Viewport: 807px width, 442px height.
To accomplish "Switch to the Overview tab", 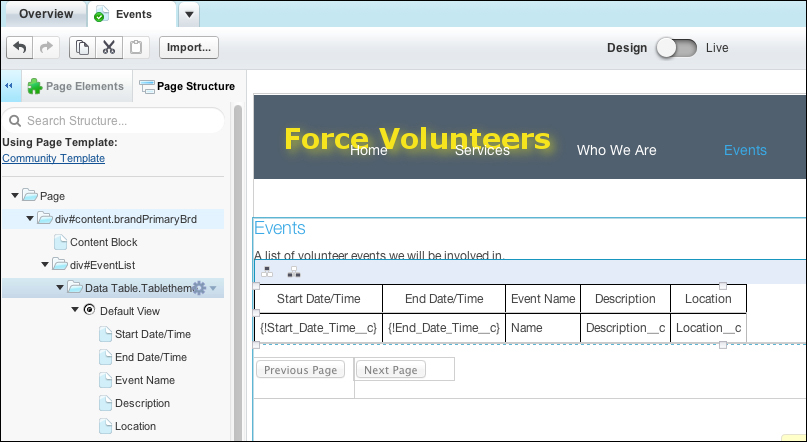I will tap(45, 14).
